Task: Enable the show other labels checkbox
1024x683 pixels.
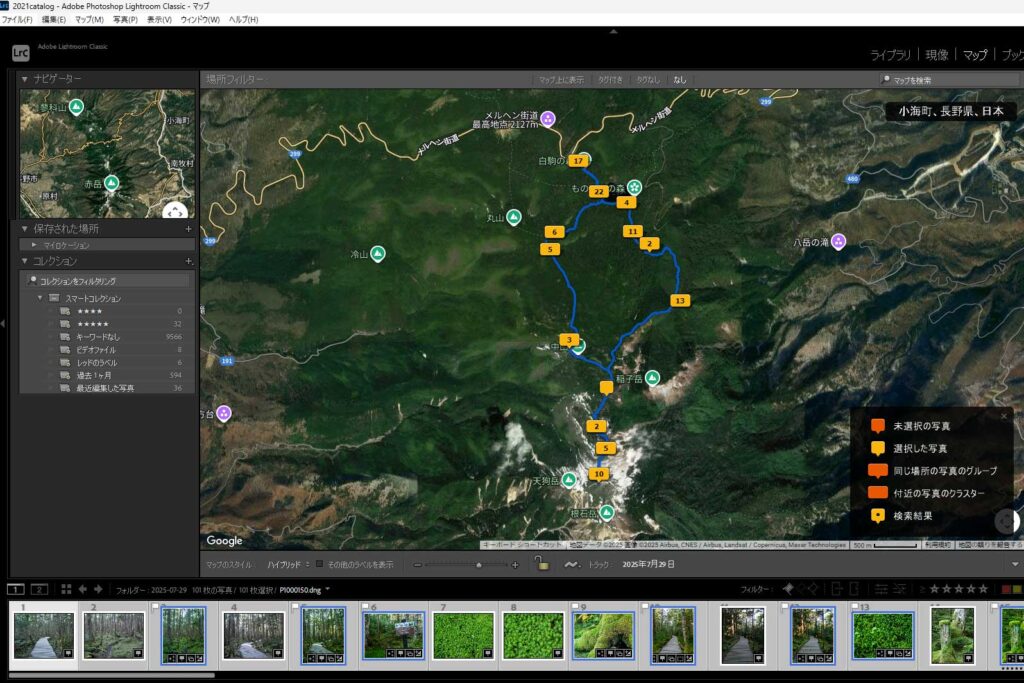Action: [320, 564]
